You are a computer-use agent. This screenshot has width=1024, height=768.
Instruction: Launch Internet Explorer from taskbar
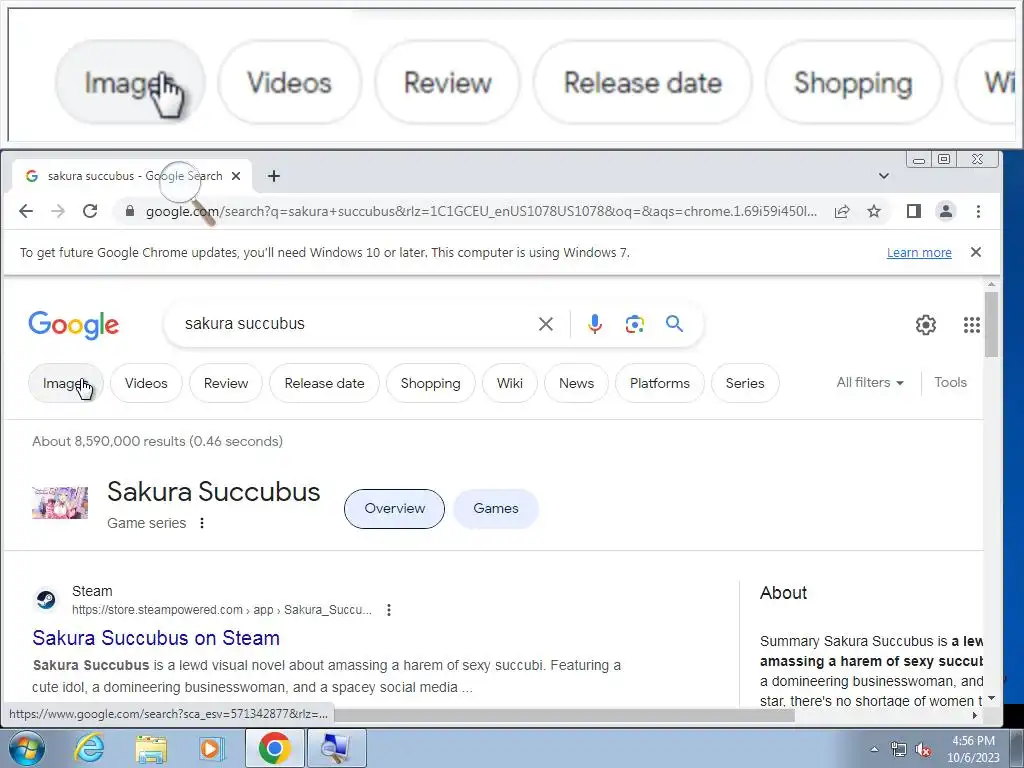[x=89, y=748]
